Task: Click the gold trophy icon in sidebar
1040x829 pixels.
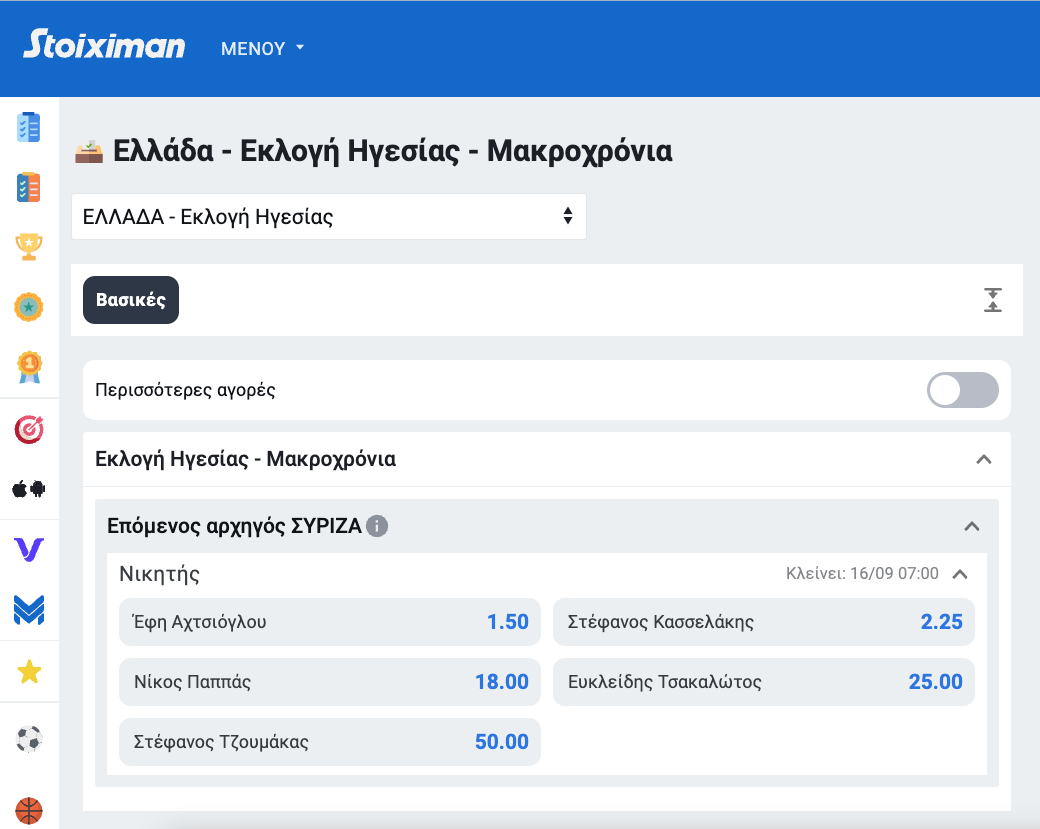Action: (x=29, y=246)
